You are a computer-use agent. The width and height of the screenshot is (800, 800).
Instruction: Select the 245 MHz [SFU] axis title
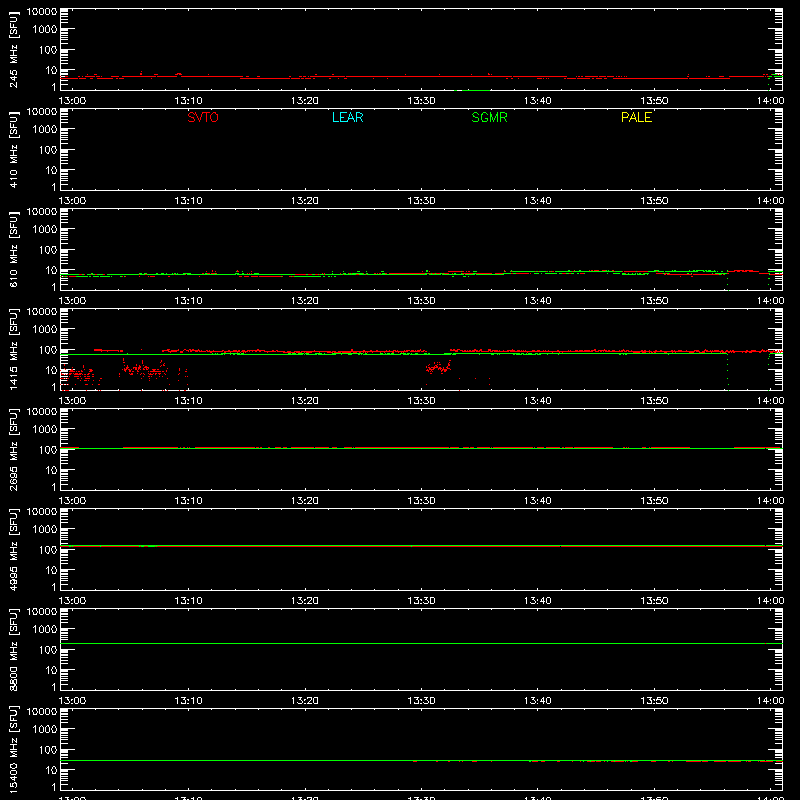pyautogui.click(x=13, y=49)
